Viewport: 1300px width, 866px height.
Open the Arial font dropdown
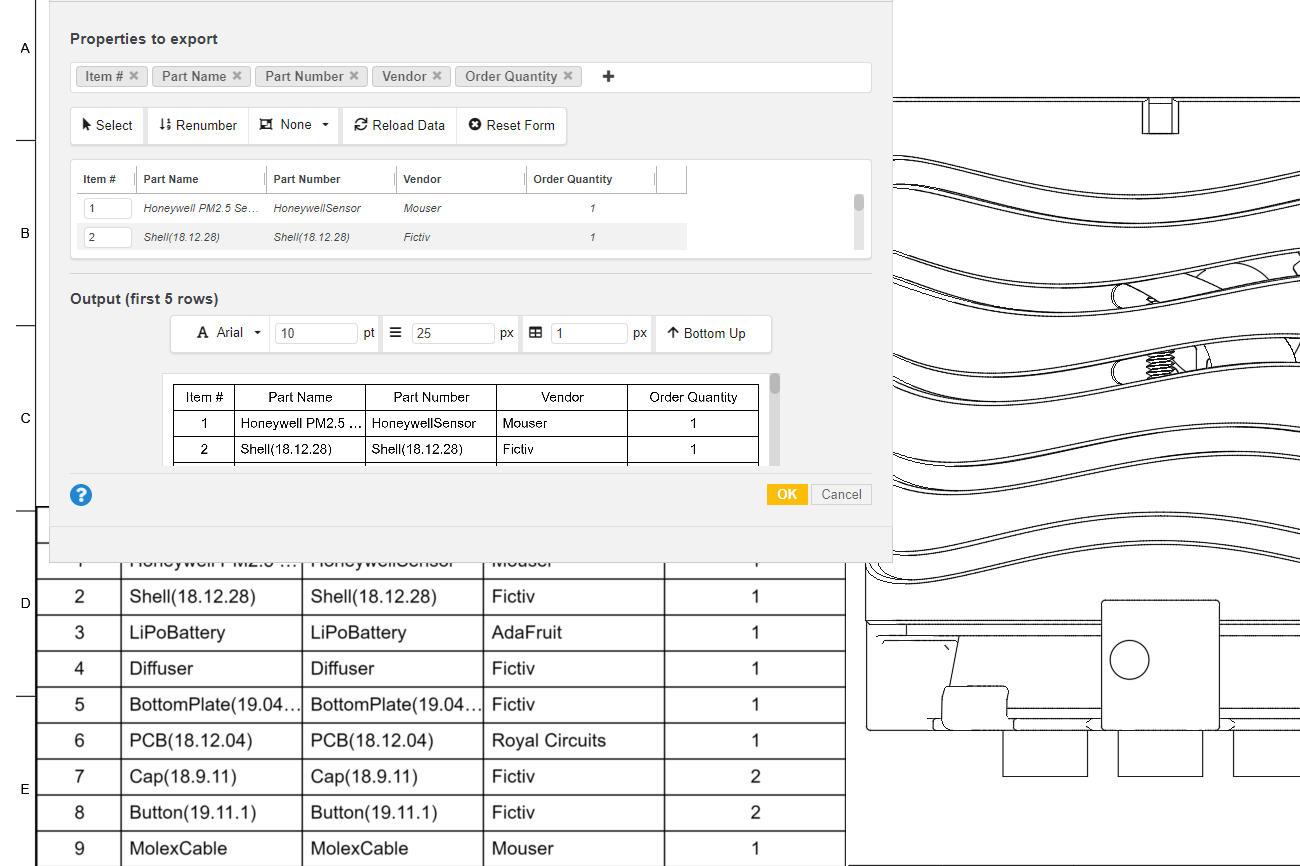pyautogui.click(x=230, y=333)
